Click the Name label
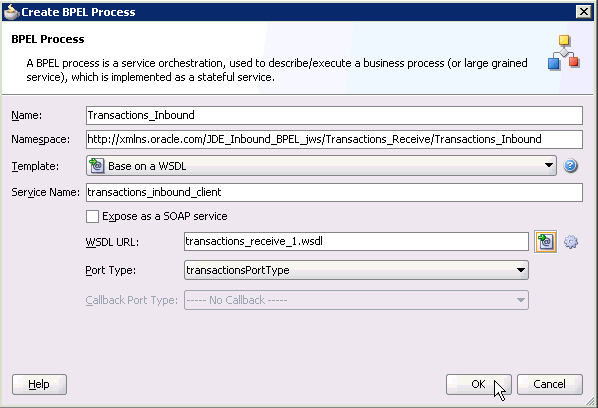598x408 pixels. (27, 115)
